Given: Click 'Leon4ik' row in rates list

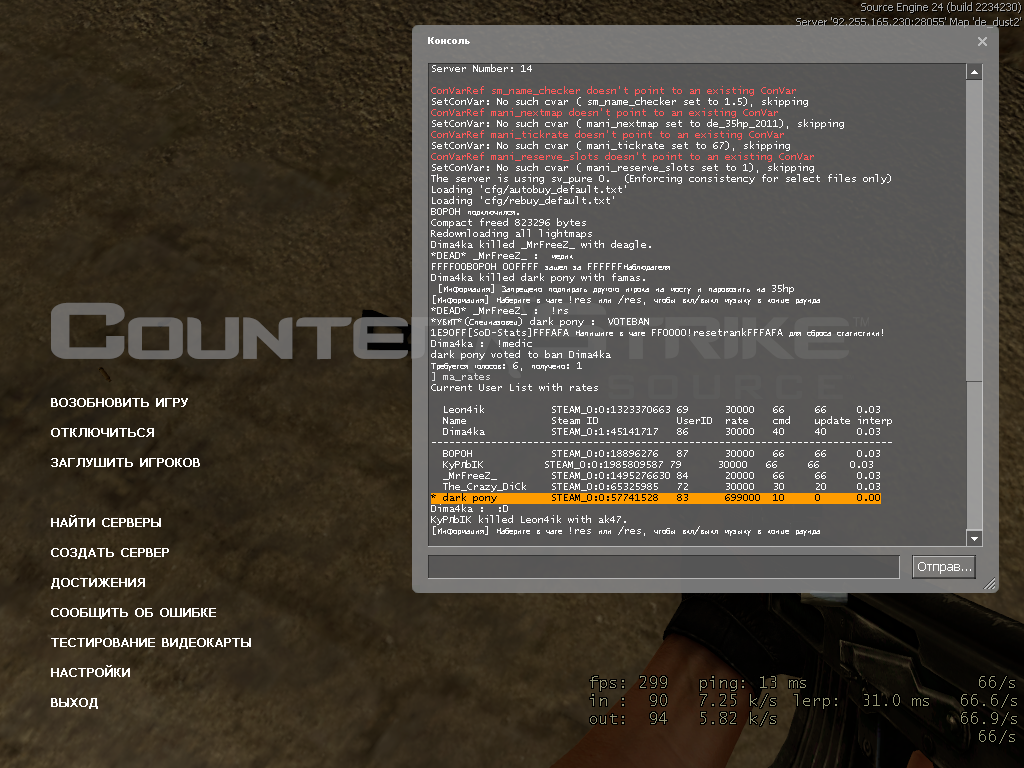Looking at the screenshot, I should tap(662, 409).
